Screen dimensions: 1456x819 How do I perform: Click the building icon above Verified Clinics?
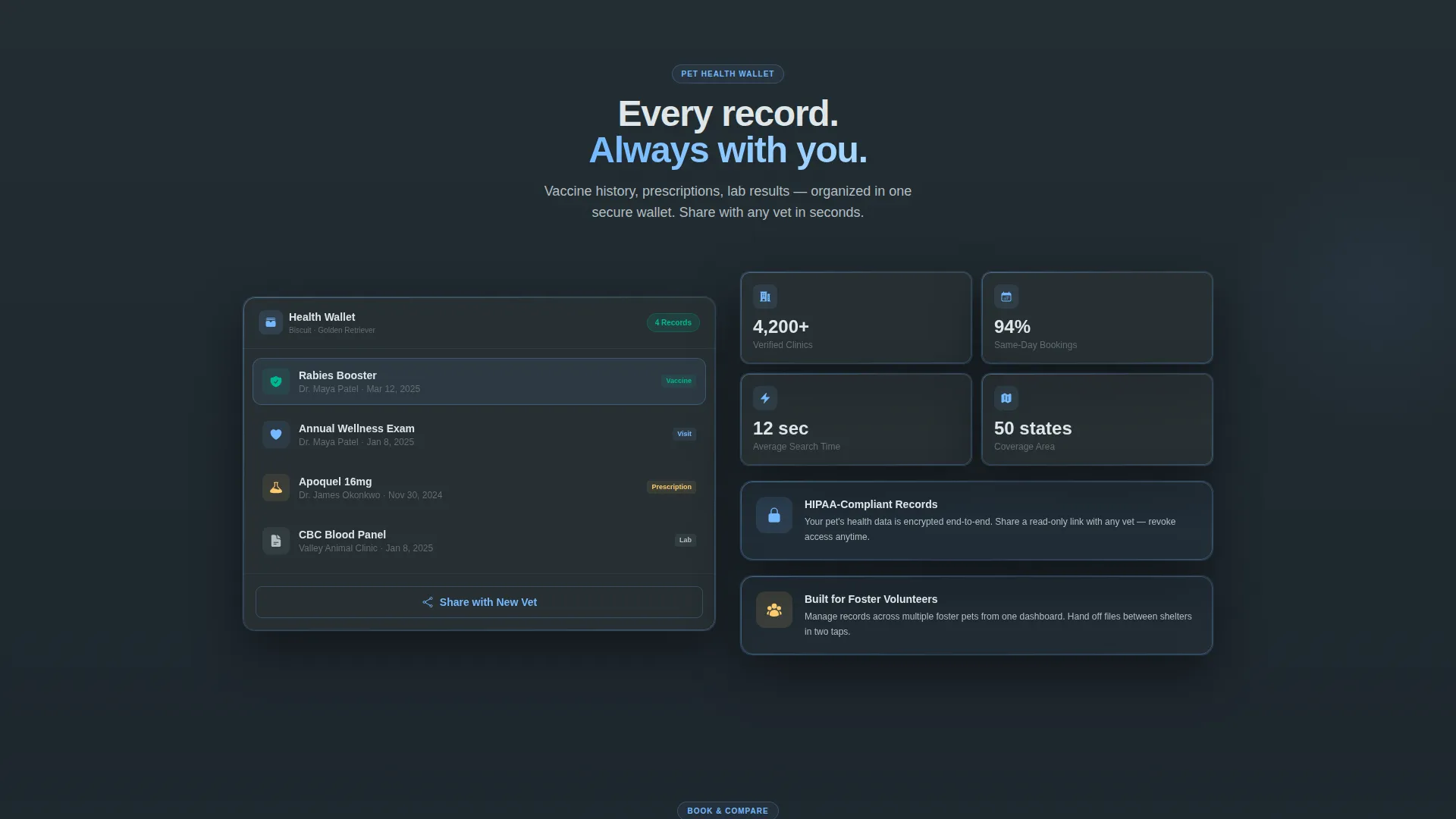765,297
